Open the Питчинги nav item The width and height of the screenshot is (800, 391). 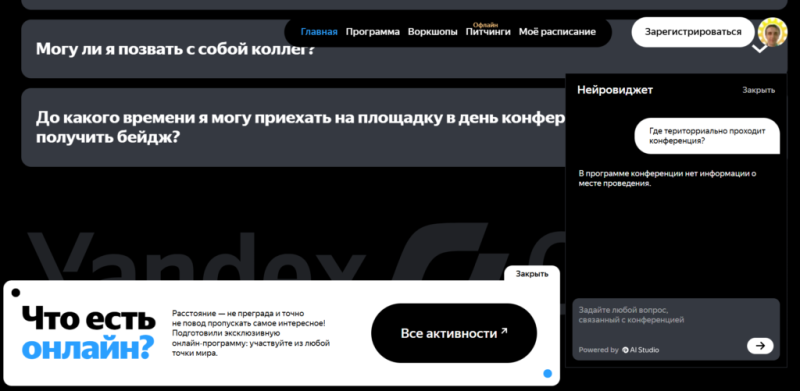coord(488,32)
